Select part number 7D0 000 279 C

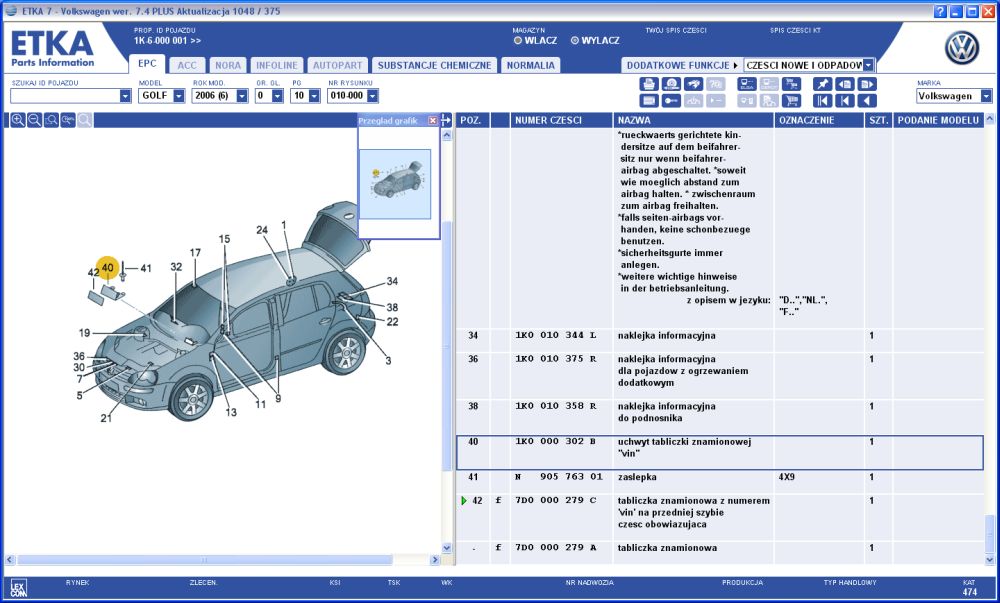555,500
